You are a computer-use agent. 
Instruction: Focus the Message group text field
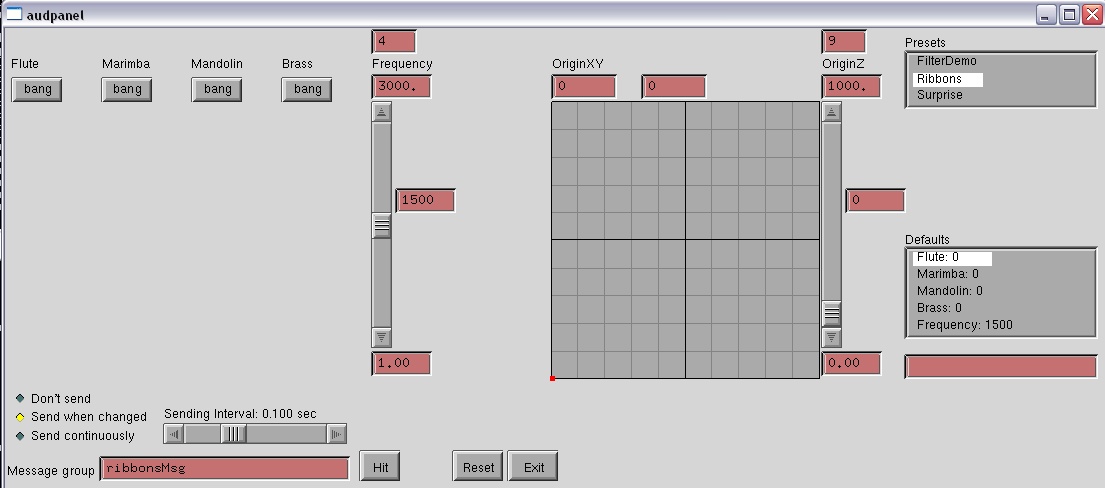point(225,468)
